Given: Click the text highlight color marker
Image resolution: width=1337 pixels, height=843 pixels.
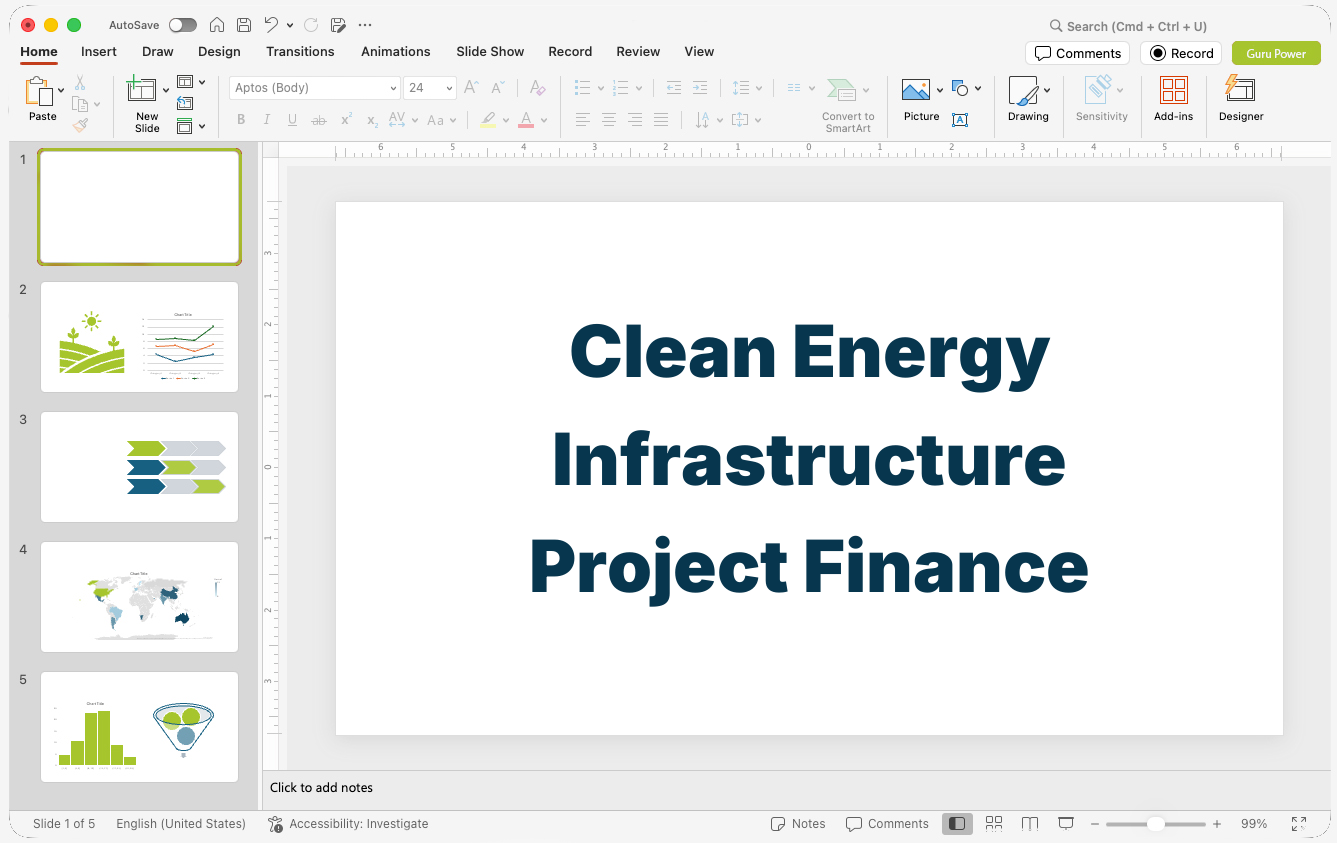Looking at the screenshot, I should (488, 120).
